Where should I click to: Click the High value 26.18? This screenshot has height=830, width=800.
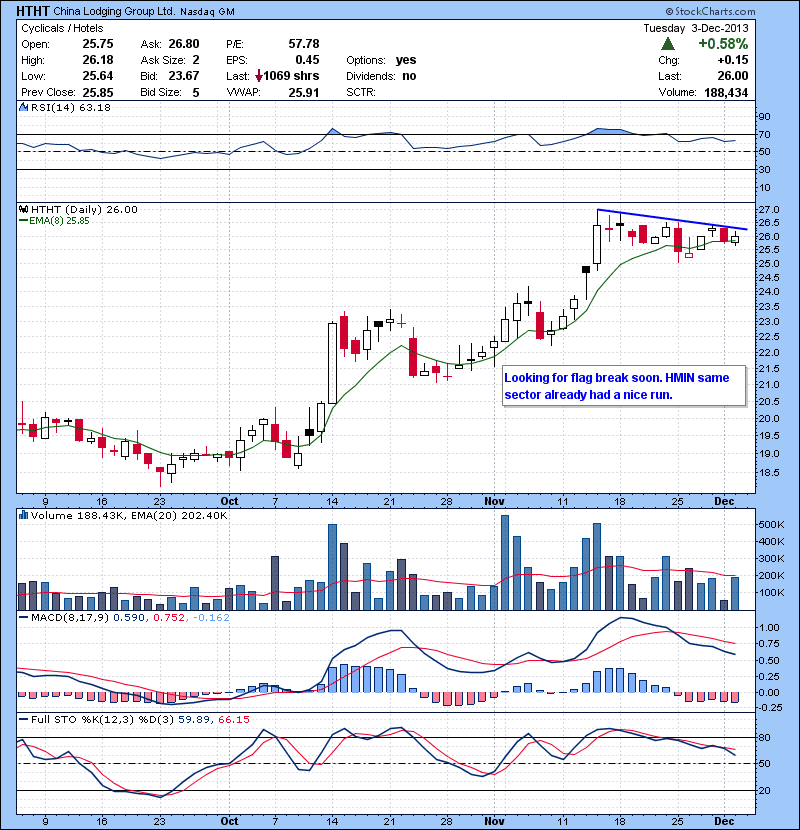[98, 60]
